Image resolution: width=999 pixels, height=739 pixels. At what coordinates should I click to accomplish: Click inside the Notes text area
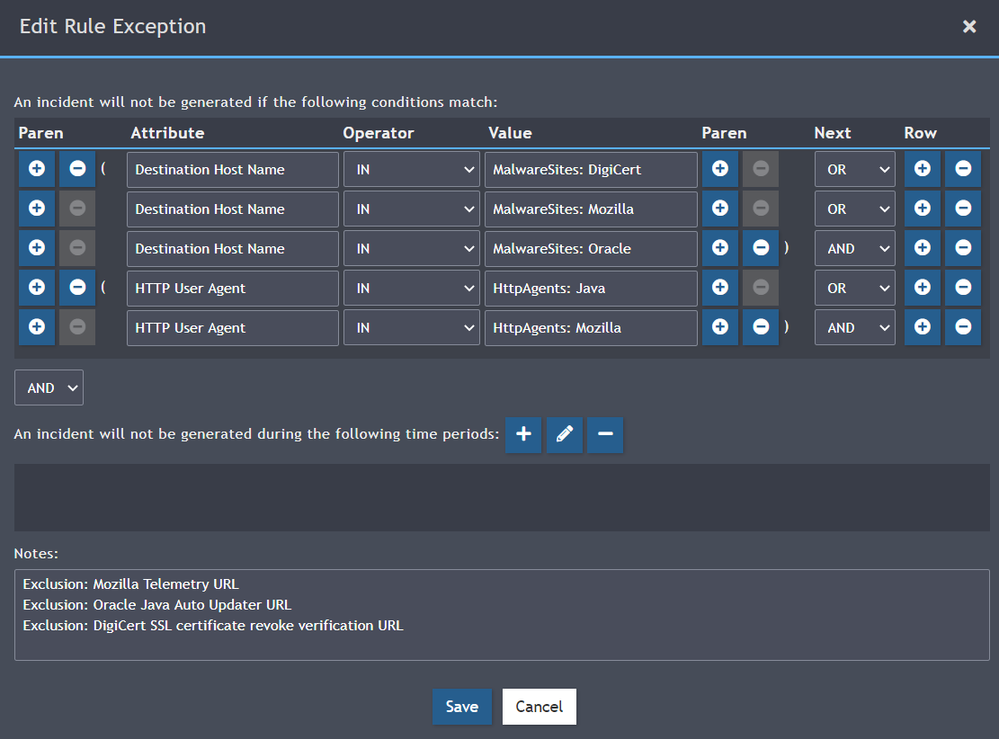501,614
